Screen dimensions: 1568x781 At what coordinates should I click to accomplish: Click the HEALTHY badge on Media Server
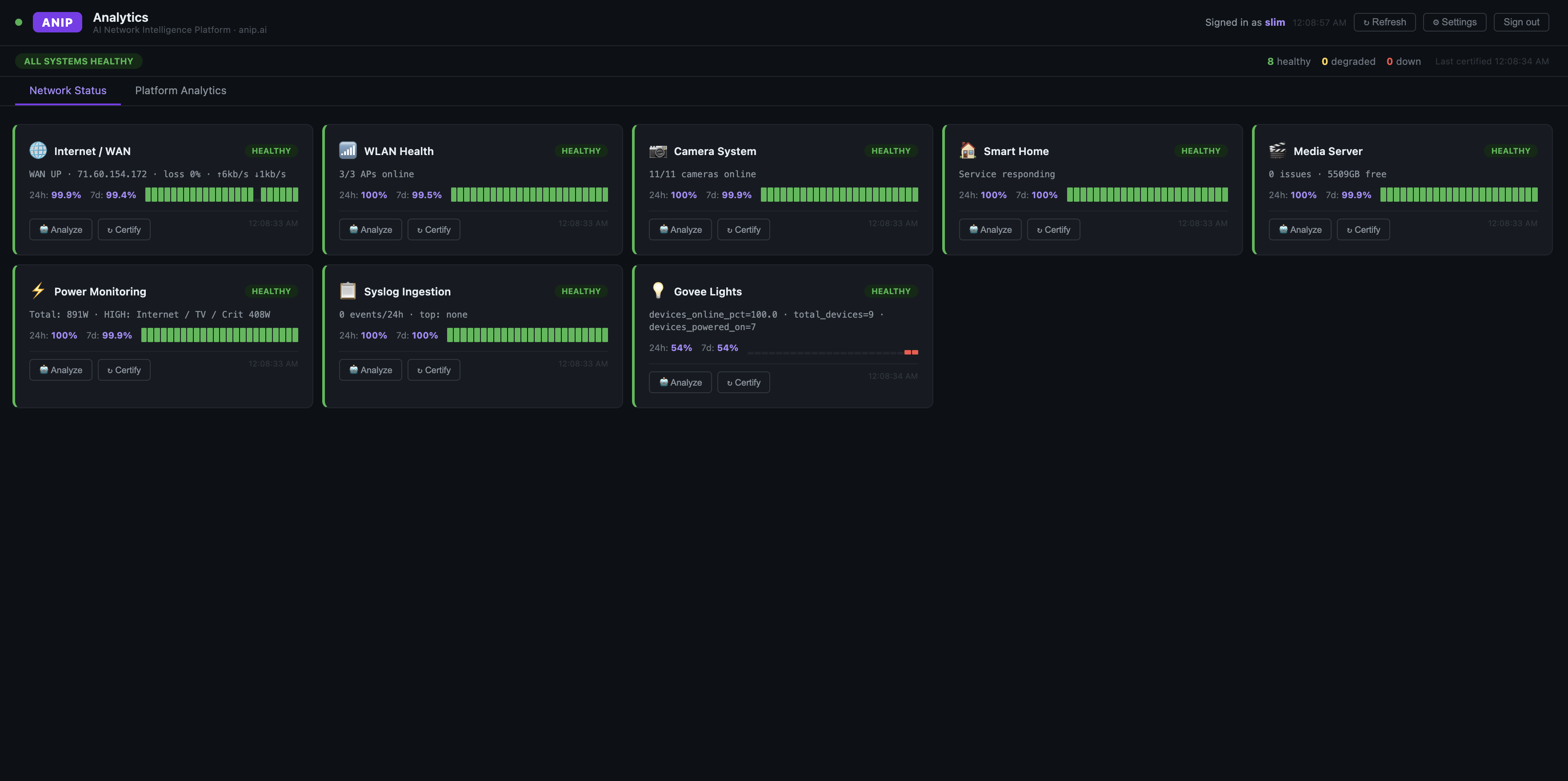1511,151
